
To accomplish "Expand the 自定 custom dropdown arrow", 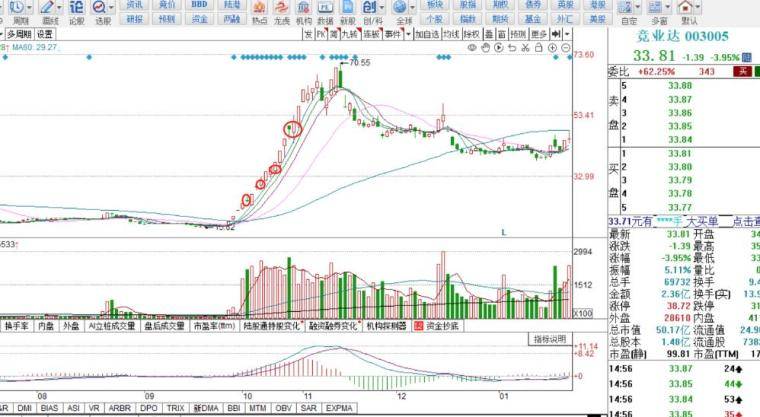I will [x=638, y=7].
